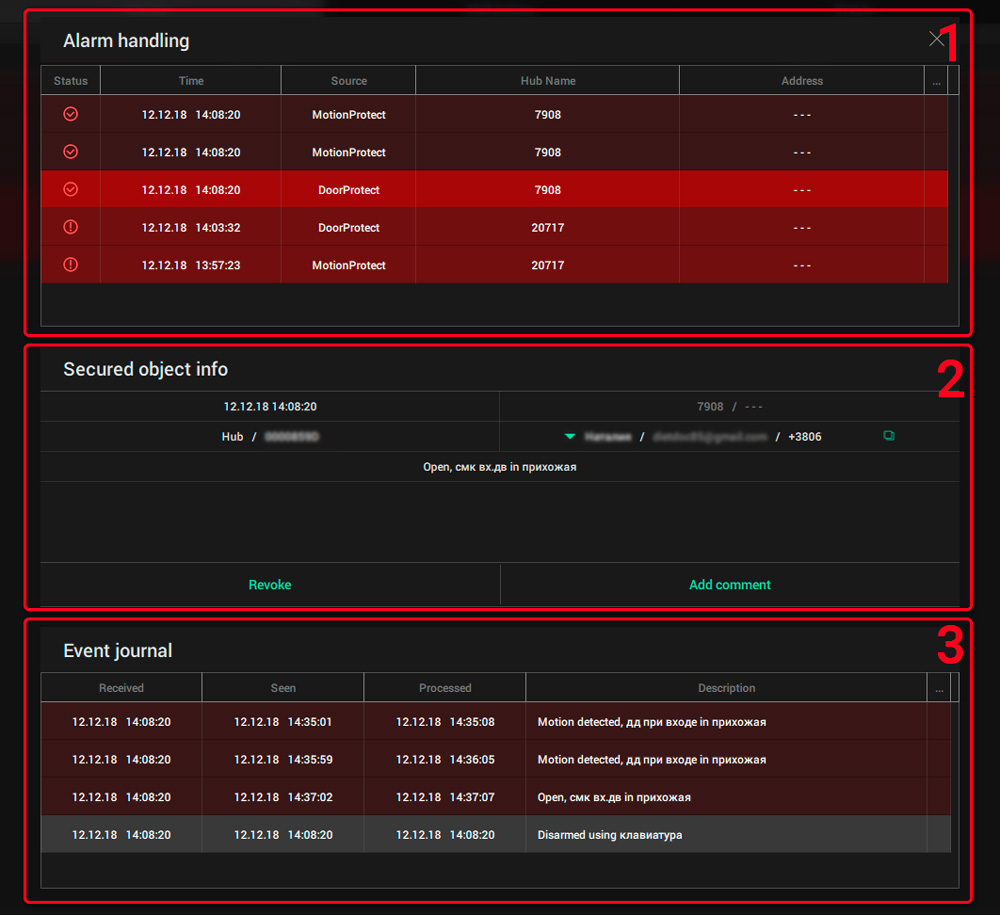Click processed time 14:37:07 in Event journal

pyautogui.click(x=445, y=797)
